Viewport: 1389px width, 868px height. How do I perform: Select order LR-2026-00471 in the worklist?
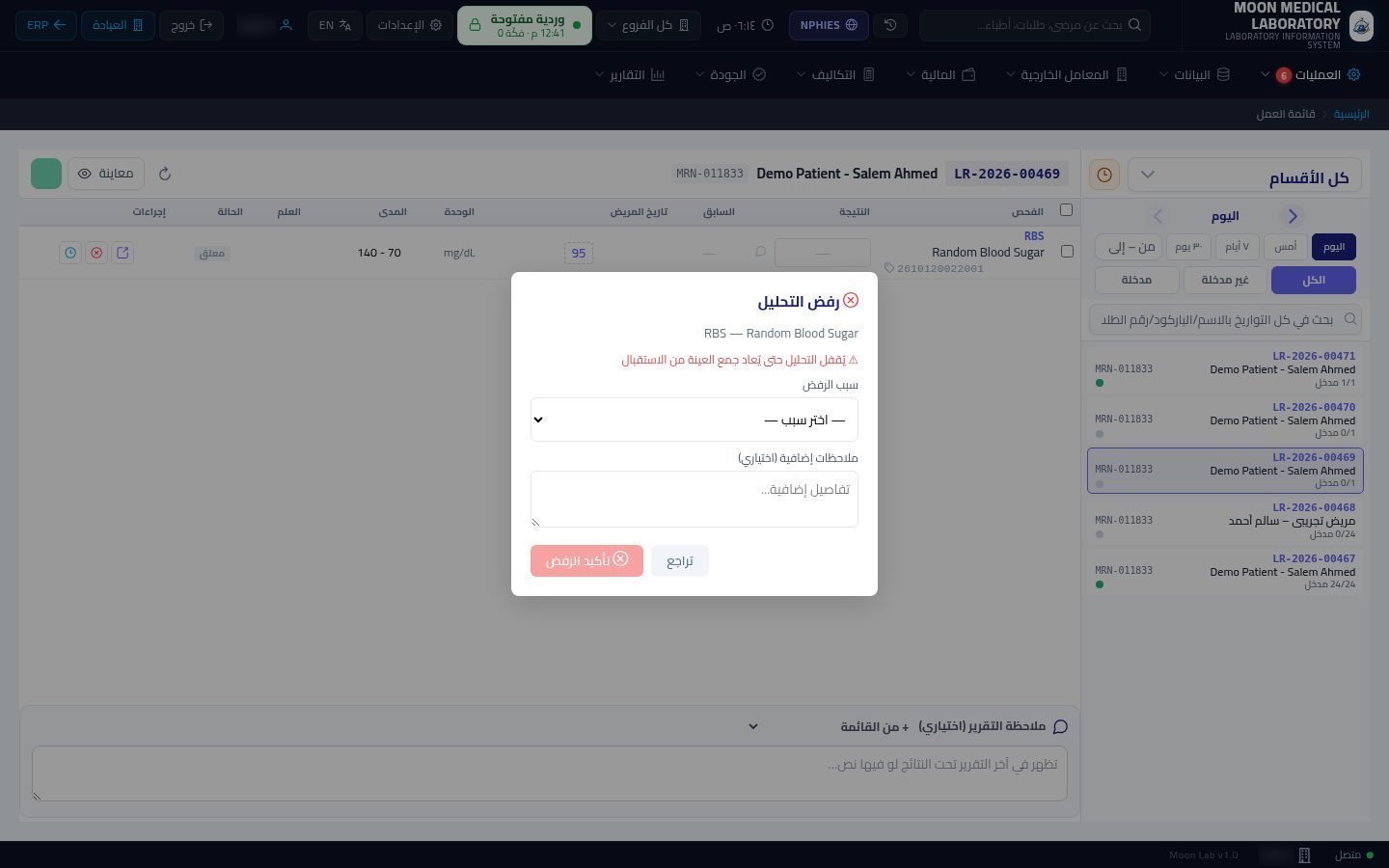click(x=1225, y=369)
